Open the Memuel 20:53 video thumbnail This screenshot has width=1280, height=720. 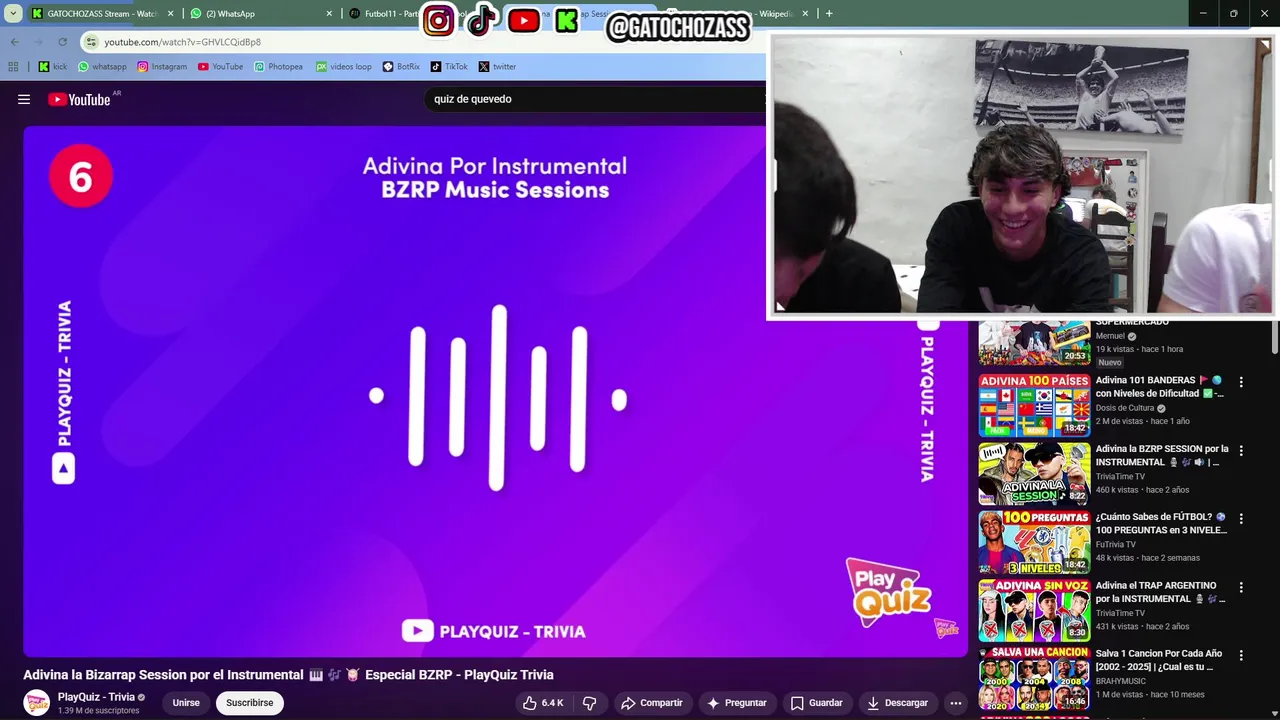[1034, 343]
